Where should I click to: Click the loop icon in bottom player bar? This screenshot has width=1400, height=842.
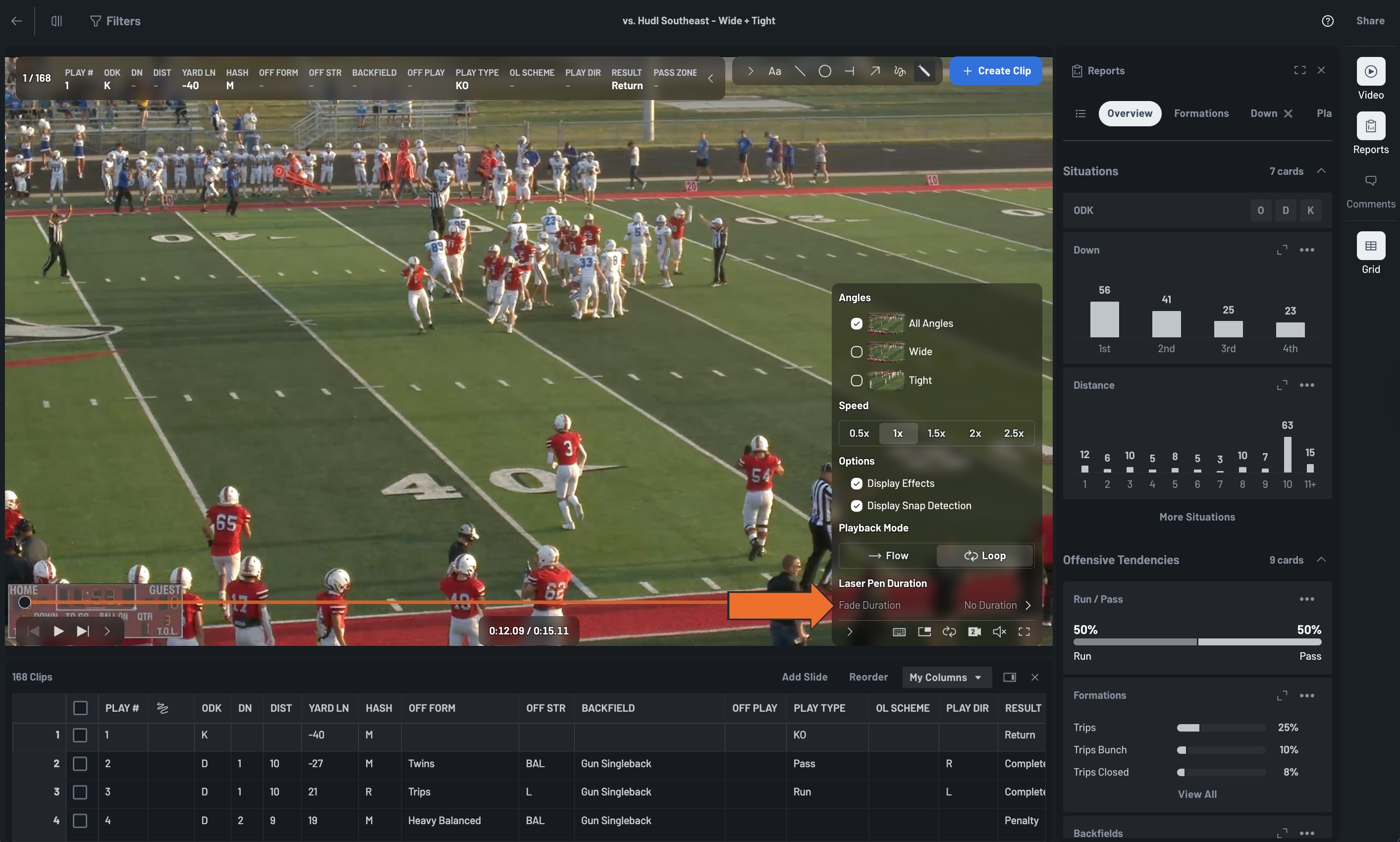pos(949,631)
